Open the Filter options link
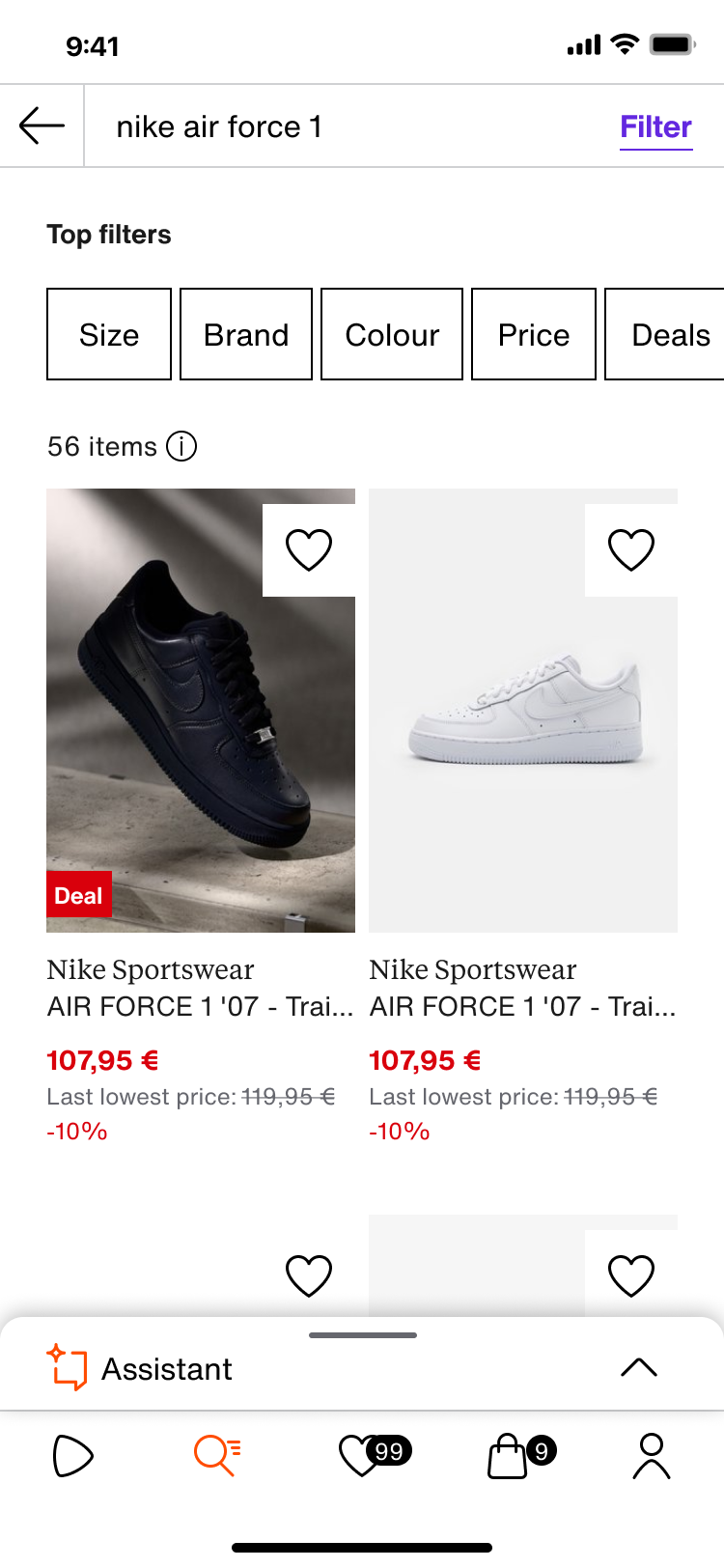The width and height of the screenshot is (724, 1568). pos(655,126)
